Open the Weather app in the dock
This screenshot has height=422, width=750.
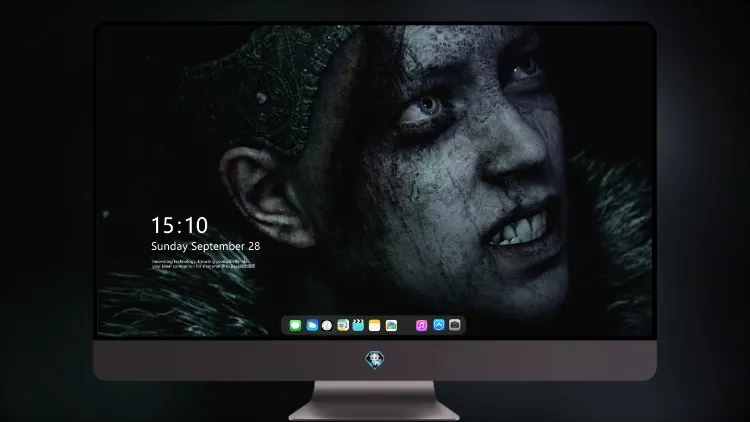[312, 325]
